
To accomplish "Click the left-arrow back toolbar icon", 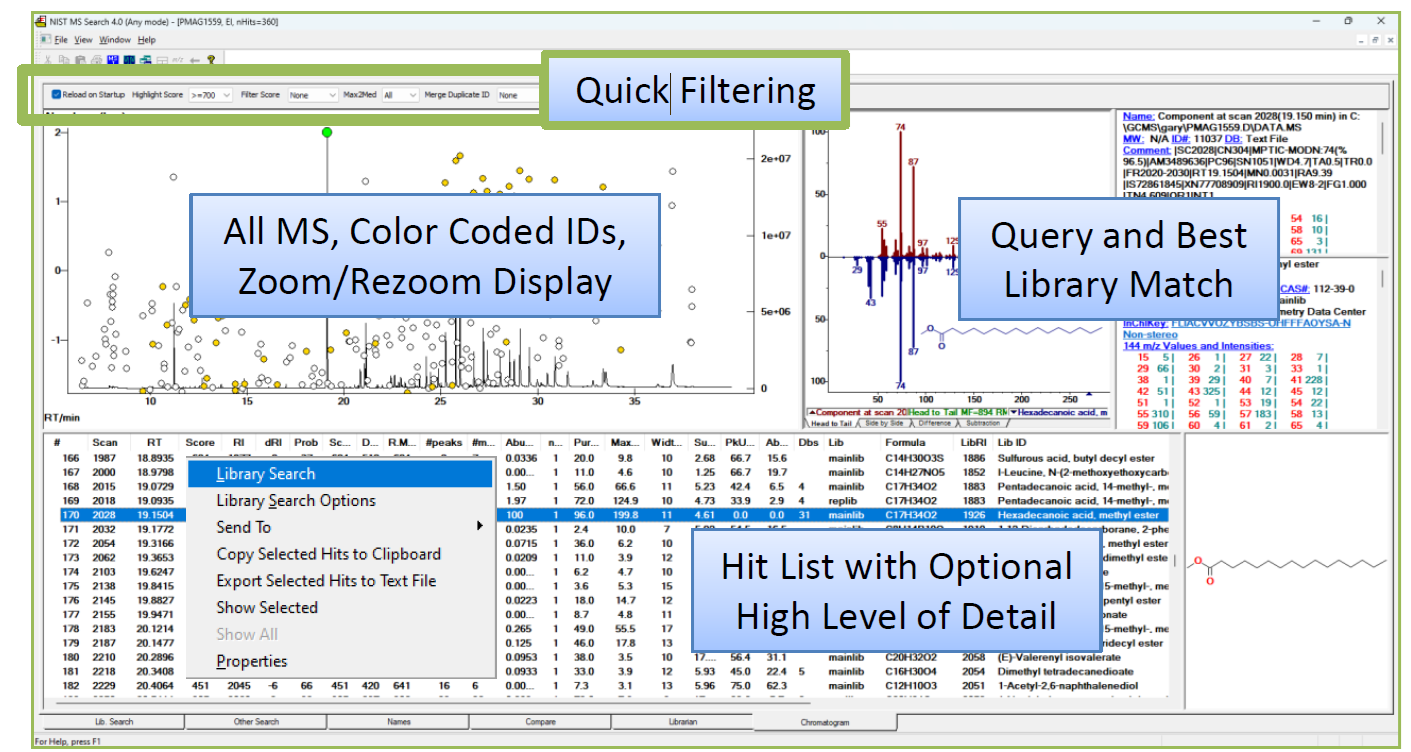I will pyautogui.click(x=195, y=60).
